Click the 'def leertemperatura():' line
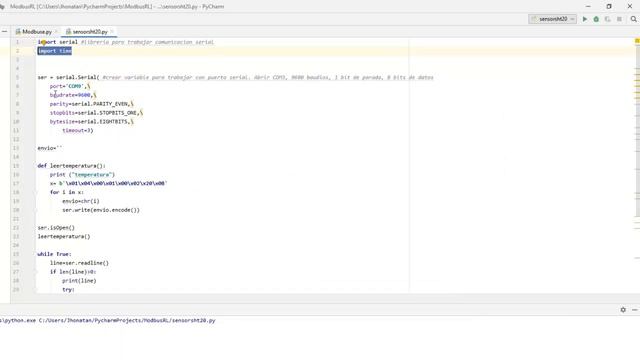Viewport: 640px width, 360px height. (71, 166)
